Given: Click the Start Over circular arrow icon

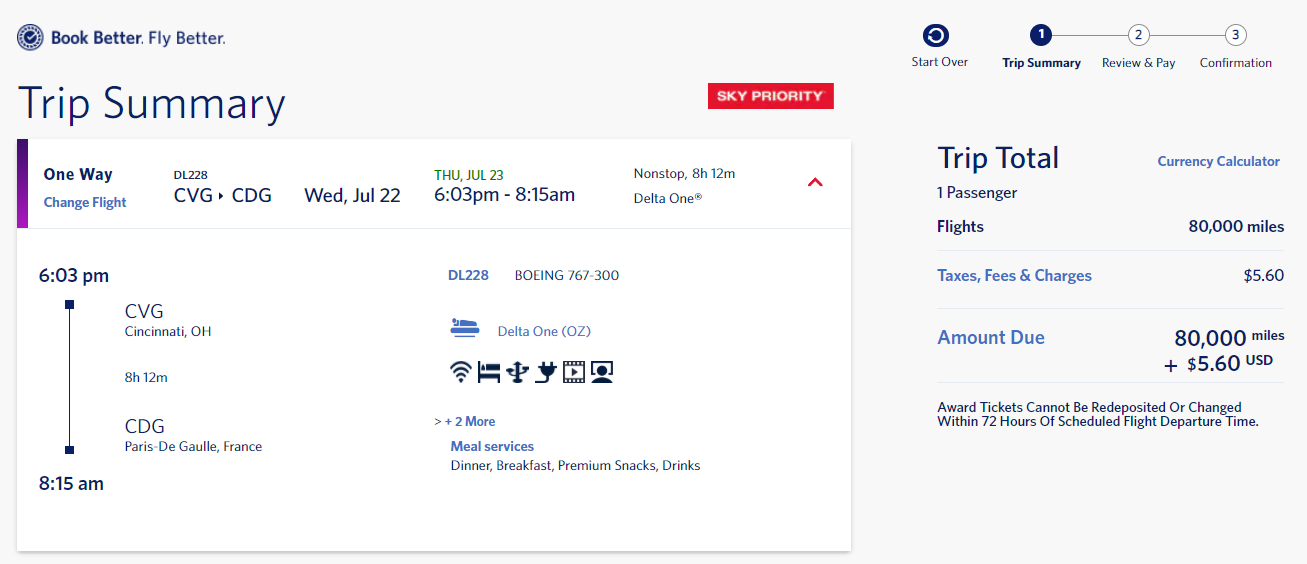Looking at the screenshot, I should pos(936,36).
